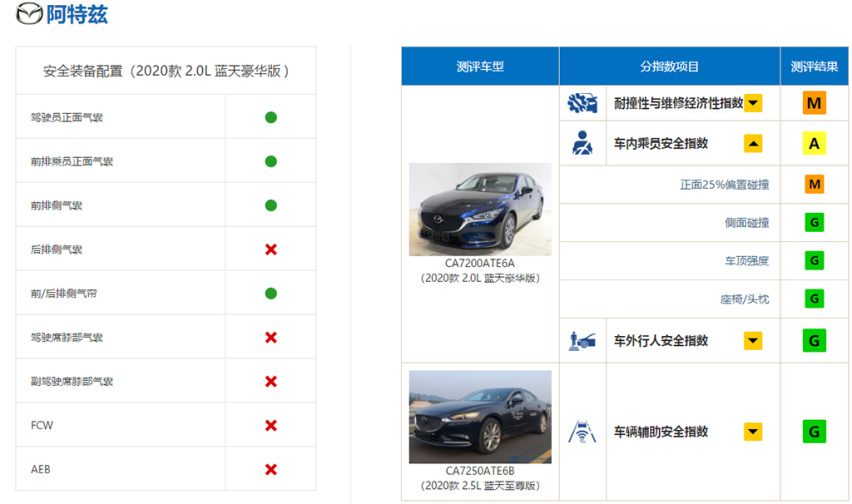852x504 pixels.
Task: Click red X in the FCW row
Action: [x=271, y=425]
